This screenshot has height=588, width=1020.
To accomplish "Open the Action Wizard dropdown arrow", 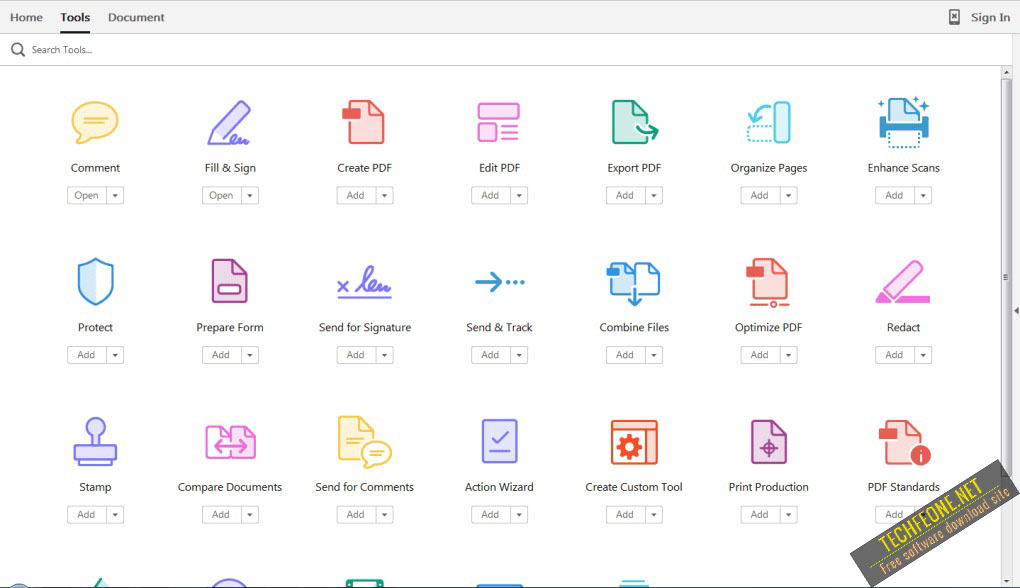I will coord(519,514).
